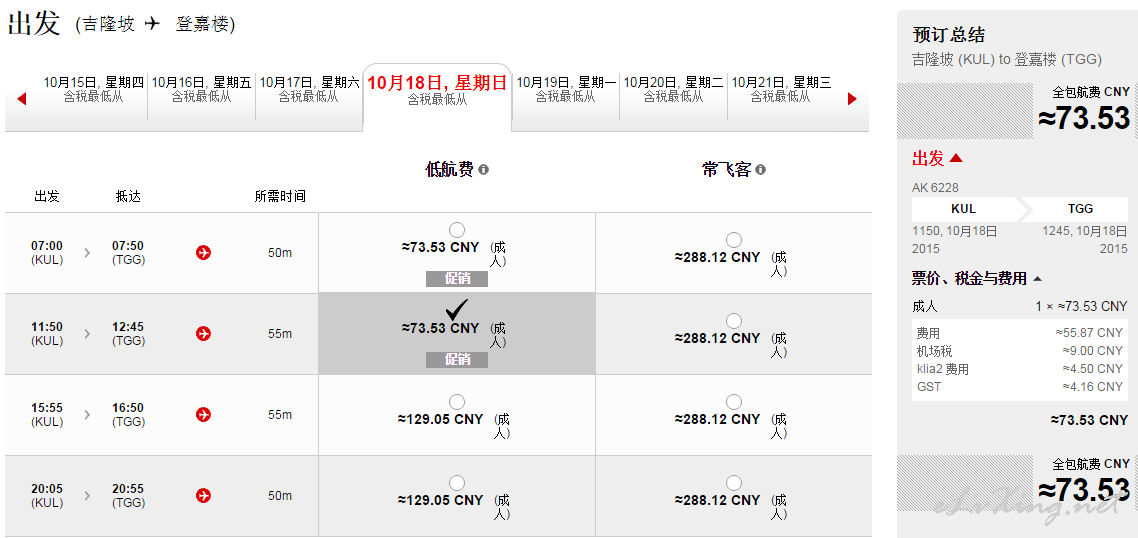This screenshot has height=538, width=1138.
Task: Switch to the 10月17日 星期六 date tab
Action: [x=309, y=89]
